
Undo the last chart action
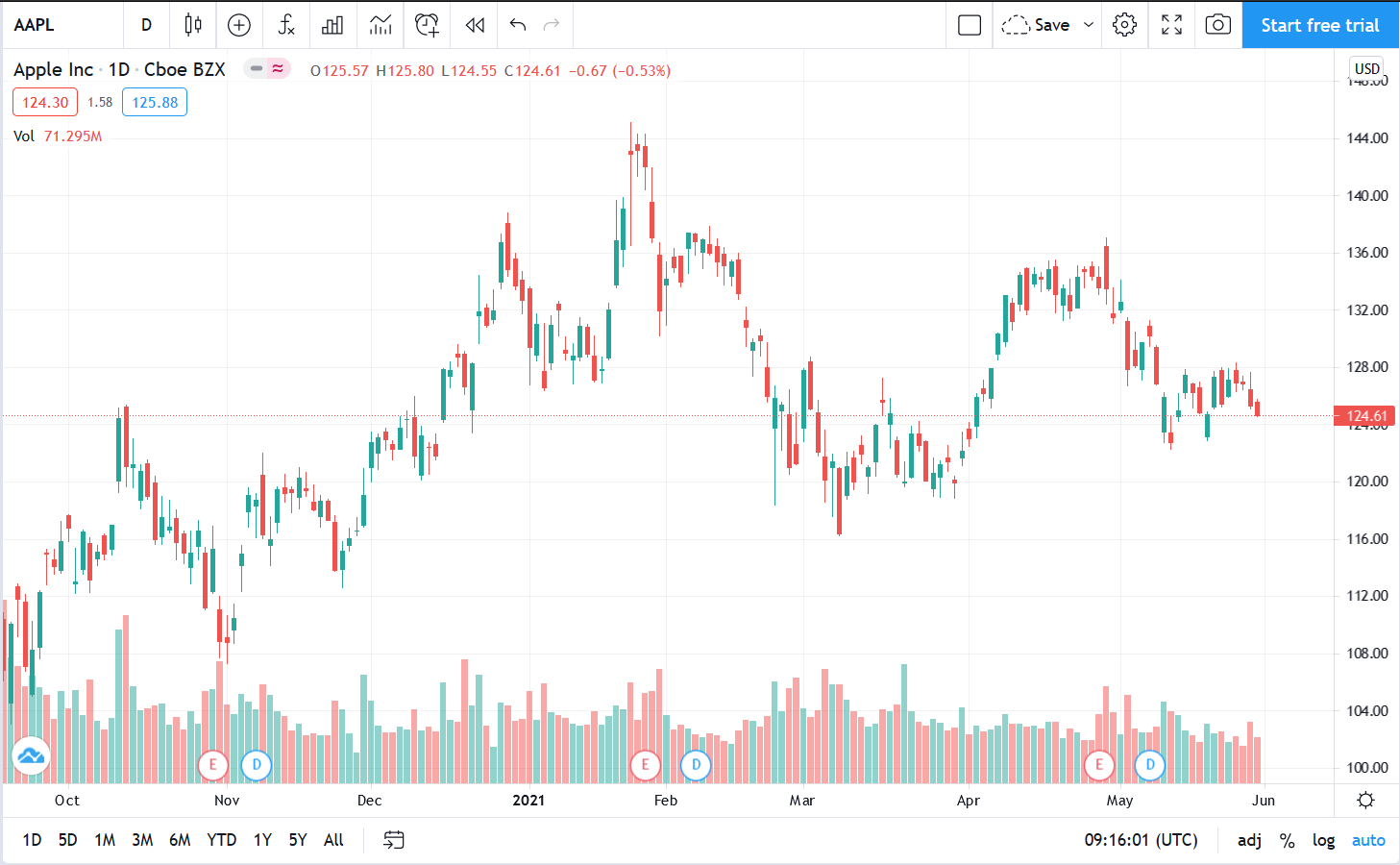[x=518, y=25]
